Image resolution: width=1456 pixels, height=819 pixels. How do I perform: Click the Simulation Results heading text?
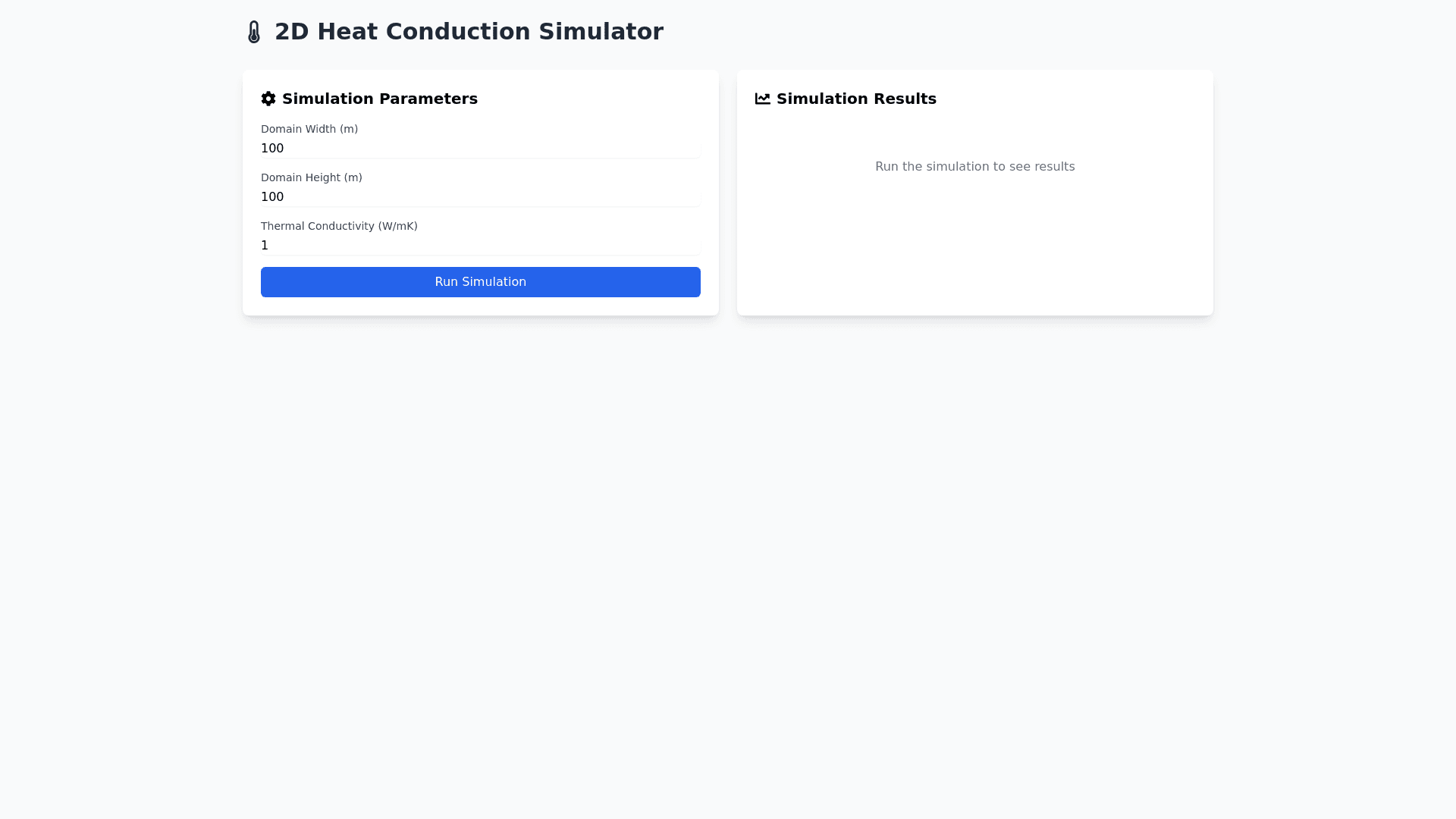click(x=856, y=99)
